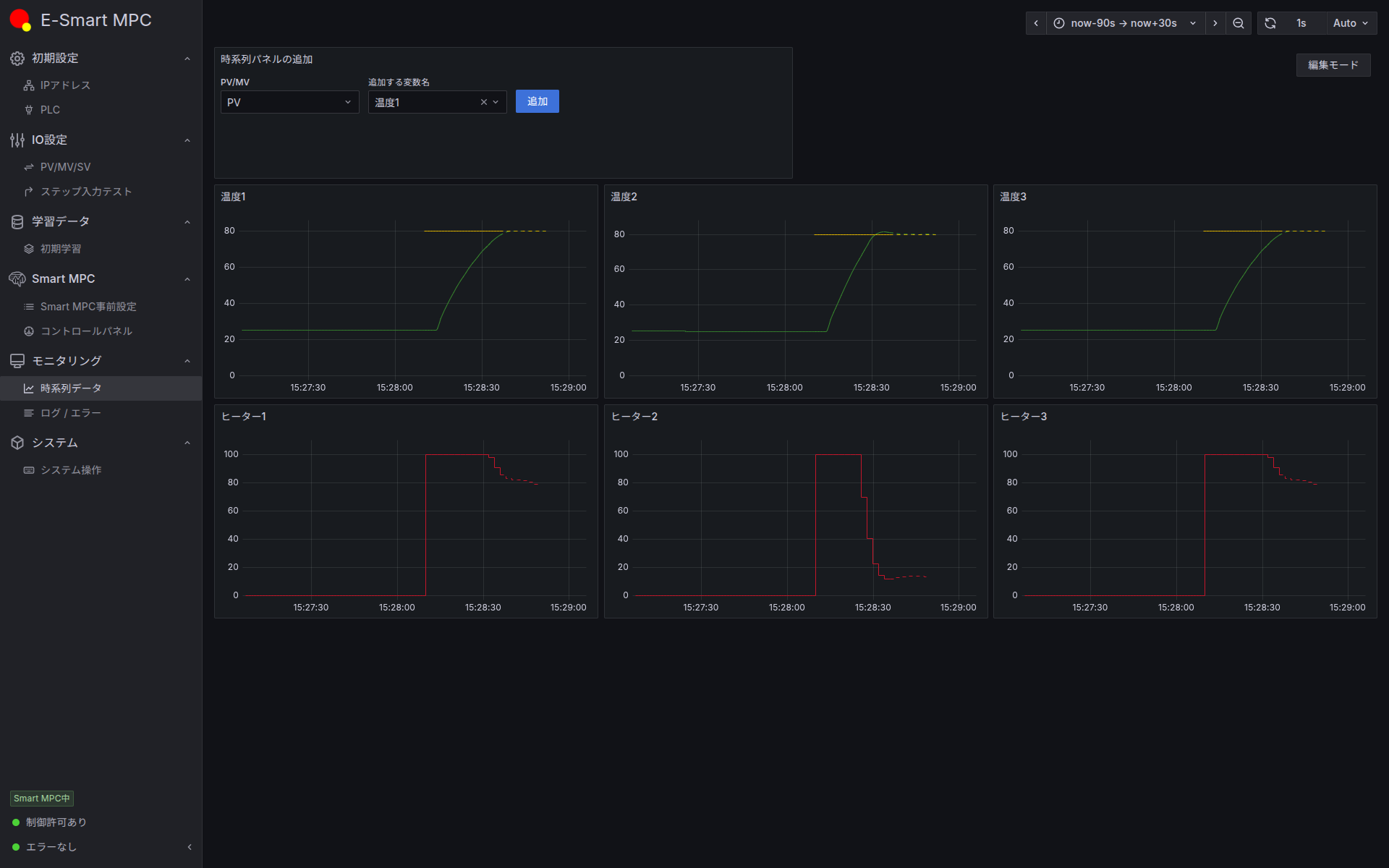Click 温度2 panel title
The height and width of the screenshot is (868, 1389).
click(x=624, y=197)
